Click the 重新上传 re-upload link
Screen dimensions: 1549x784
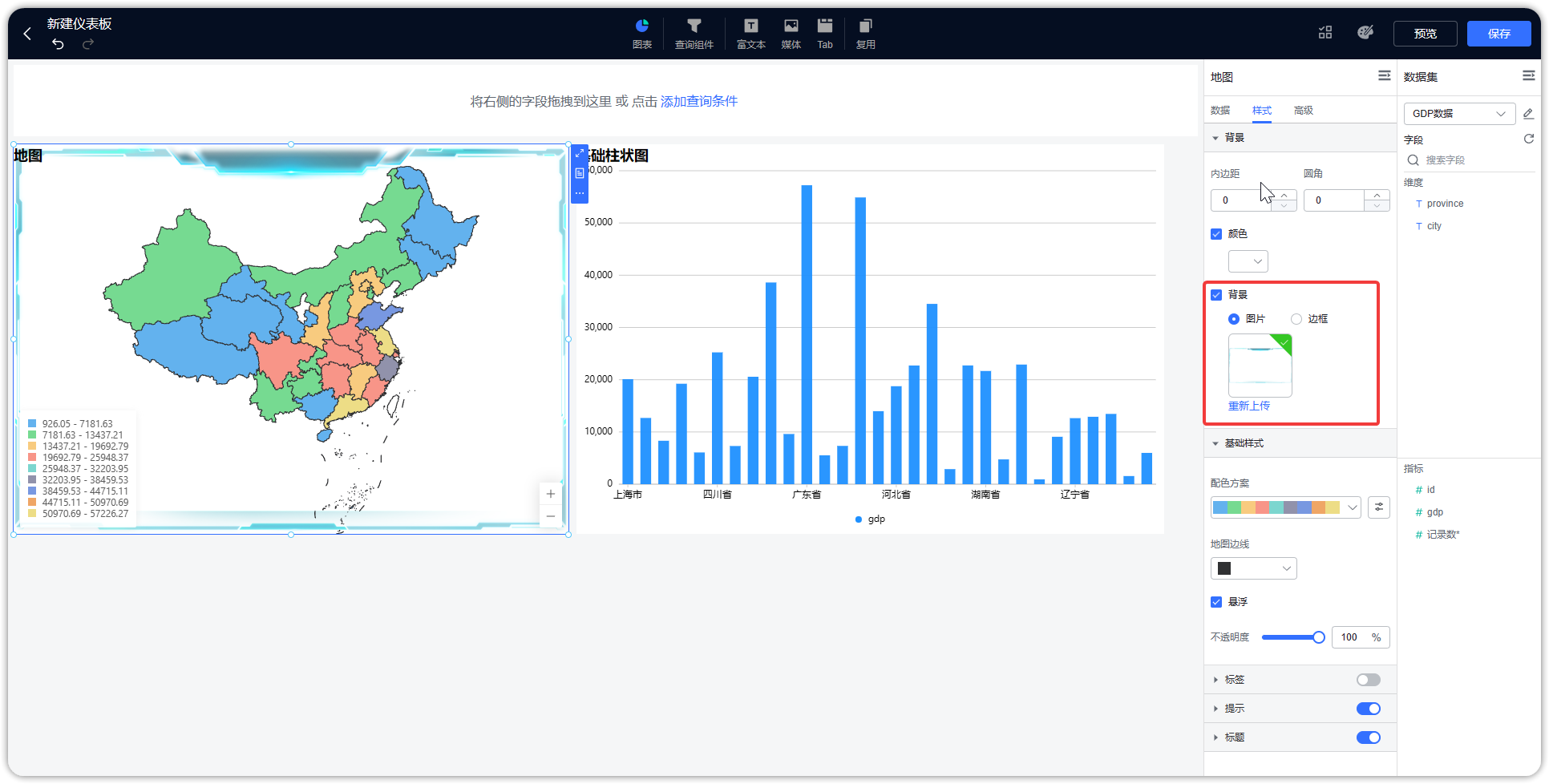tap(1249, 406)
